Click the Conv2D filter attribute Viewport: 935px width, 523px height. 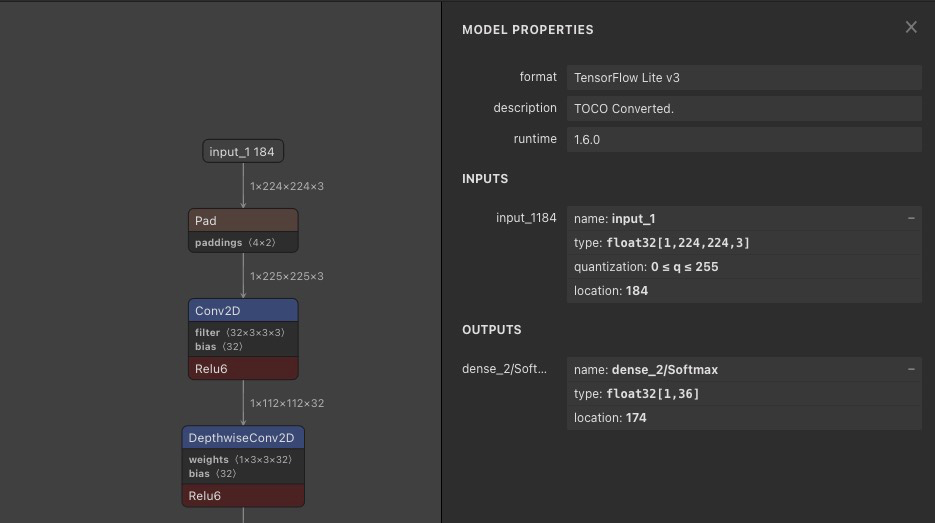click(x=239, y=332)
